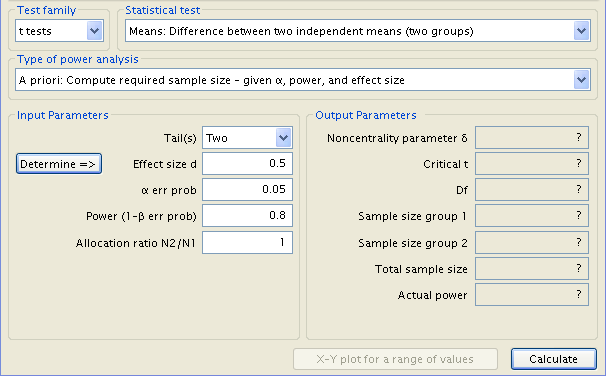The width and height of the screenshot is (606, 376).
Task: Open the Tail(s) dropdown showing Two
Action: 247,138
